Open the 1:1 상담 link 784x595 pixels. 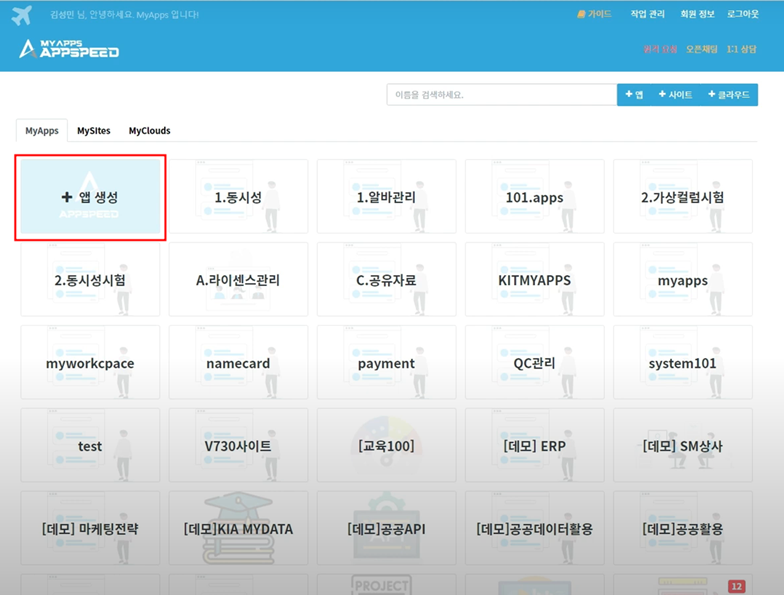(742, 49)
